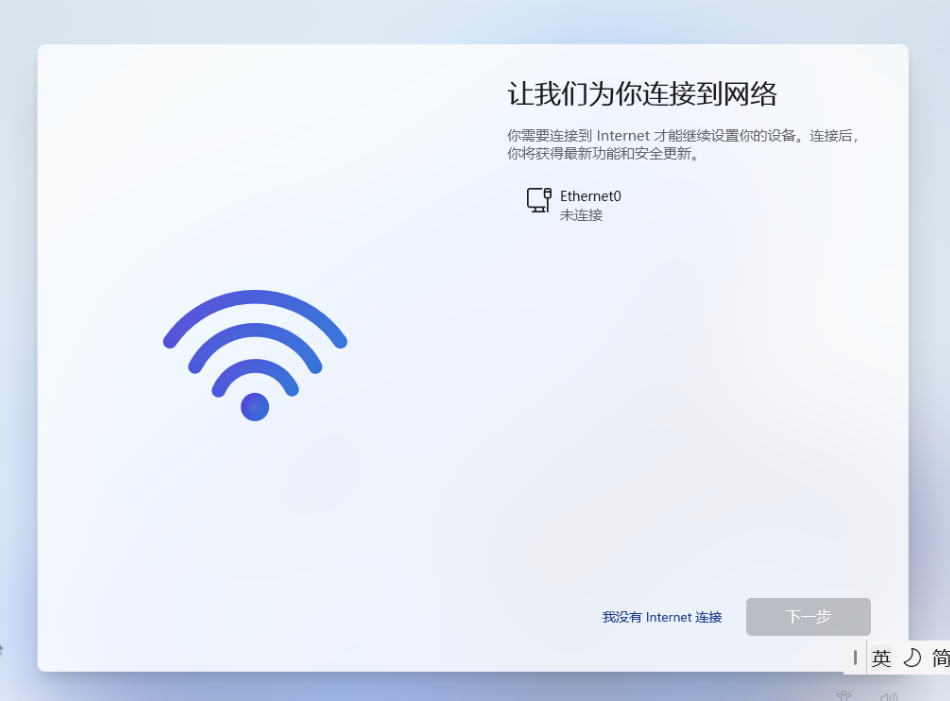
Task: Select the Ethernet0 network name label
Action: (x=591, y=196)
